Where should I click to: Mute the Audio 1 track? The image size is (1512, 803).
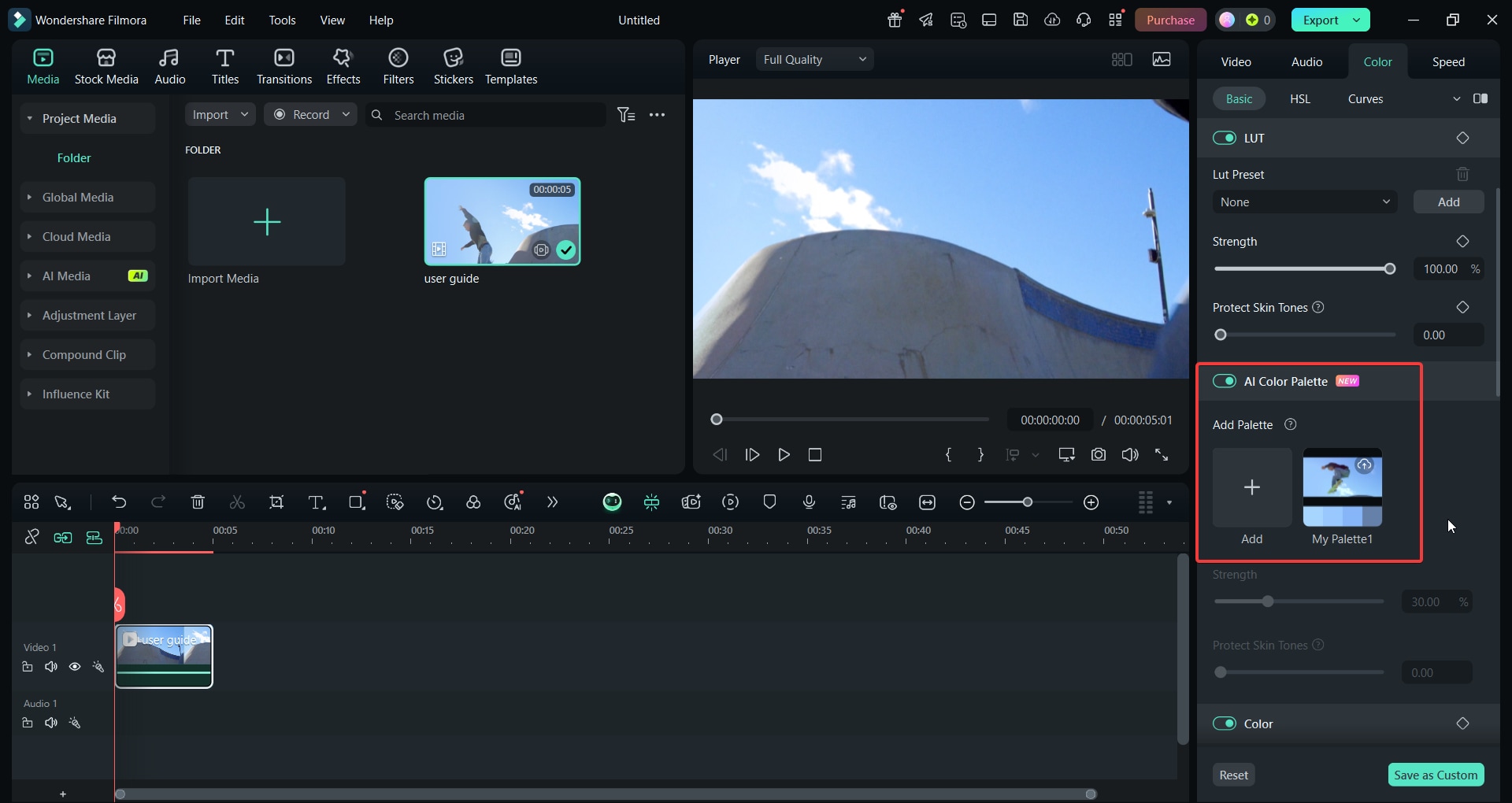click(51, 723)
